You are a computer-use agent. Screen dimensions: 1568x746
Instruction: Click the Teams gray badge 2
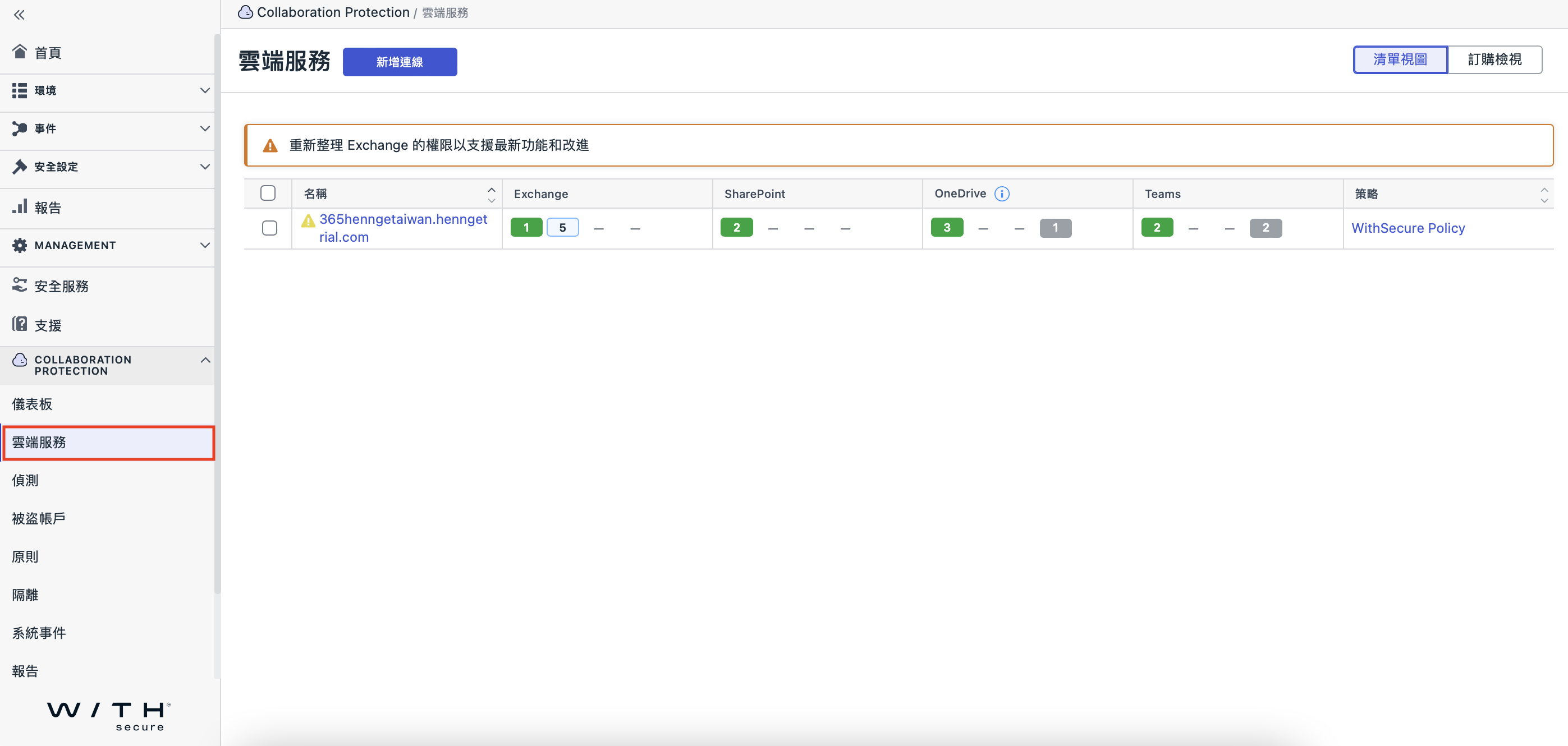(x=1266, y=228)
